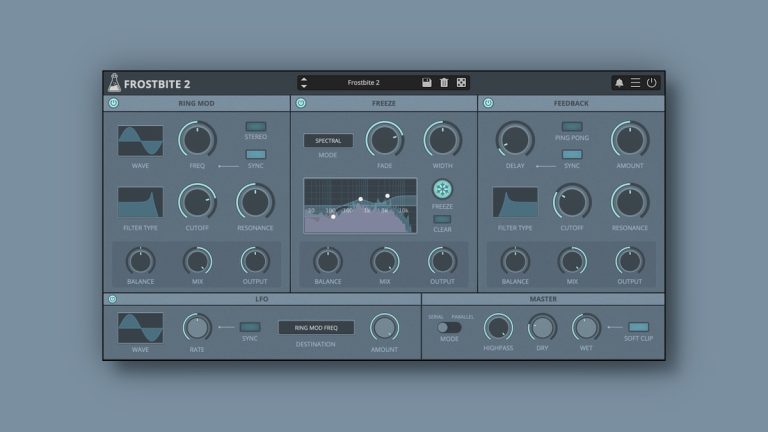
Task: Click the flask logo beside Frostbite 2
Action: click(114, 83)
